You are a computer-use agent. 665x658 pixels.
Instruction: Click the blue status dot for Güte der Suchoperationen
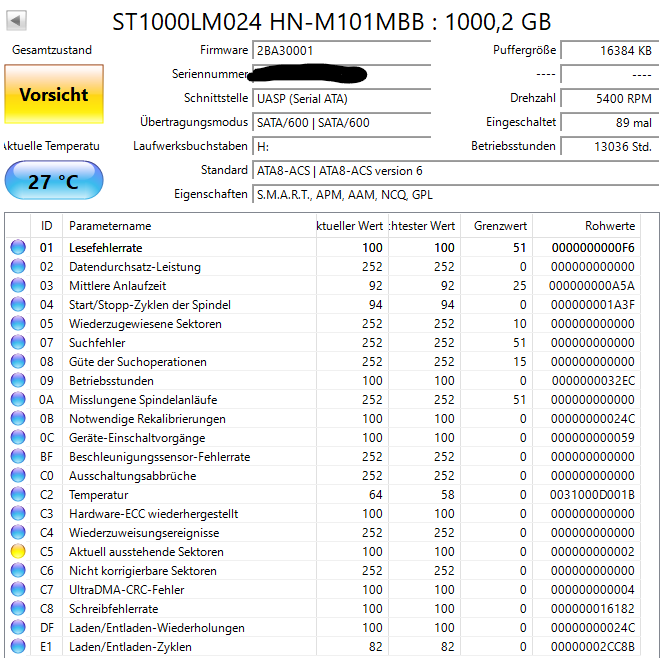pos(18,361)
